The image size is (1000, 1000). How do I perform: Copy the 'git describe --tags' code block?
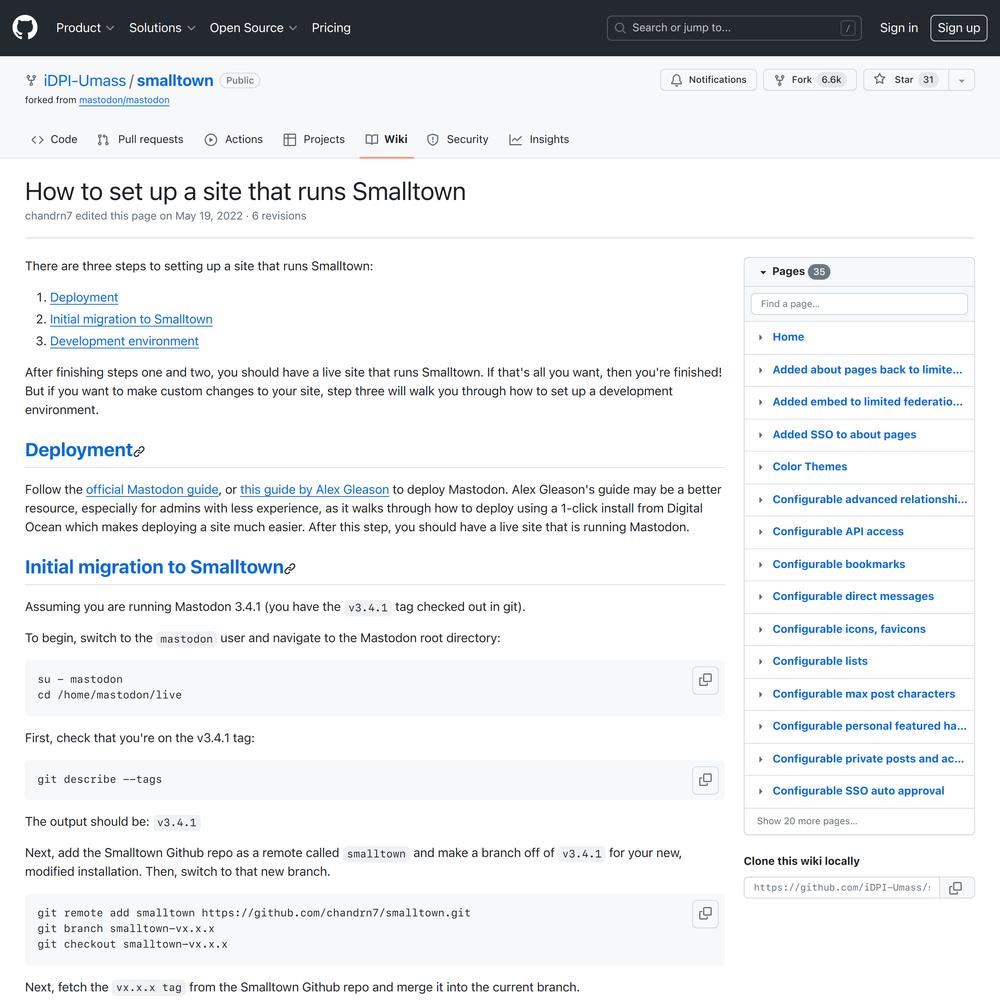(705, 780)
